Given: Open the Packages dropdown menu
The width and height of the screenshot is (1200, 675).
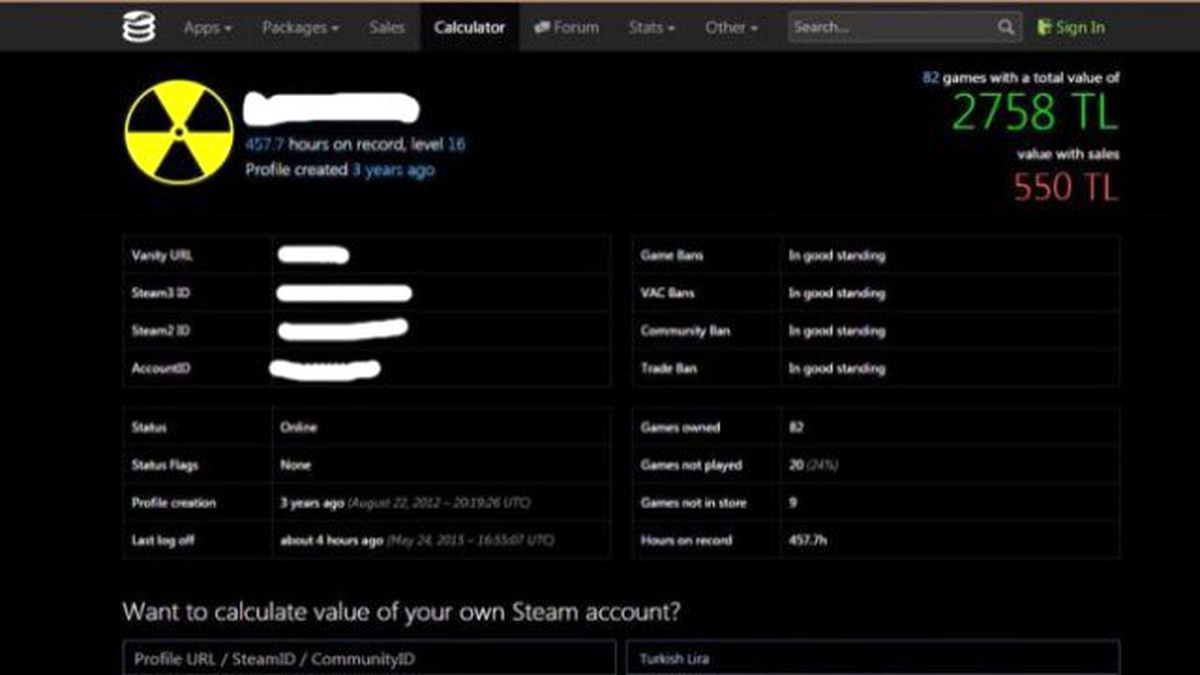Looking at the screenshot, I should point(300,28).
